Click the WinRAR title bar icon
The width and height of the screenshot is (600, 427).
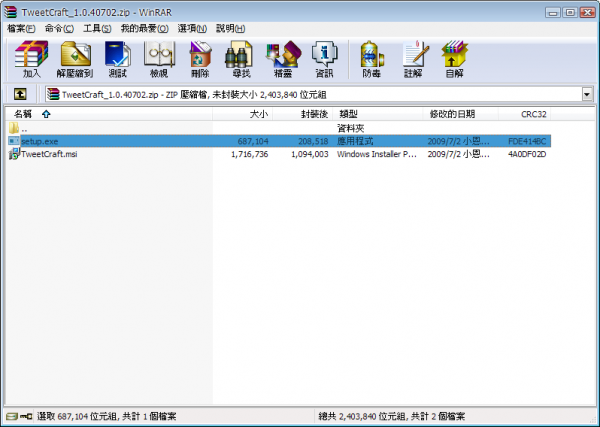pos(11,12)
